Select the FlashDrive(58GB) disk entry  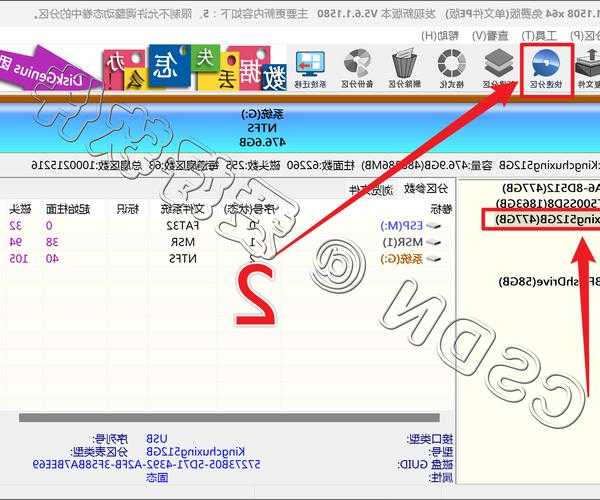549,282
